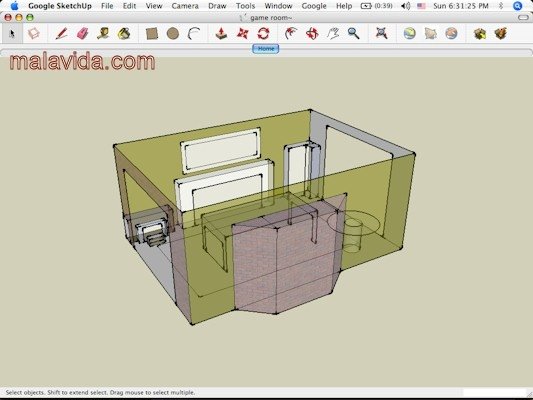
Task: Select the Move tool
Action: [x=242, y=34]
